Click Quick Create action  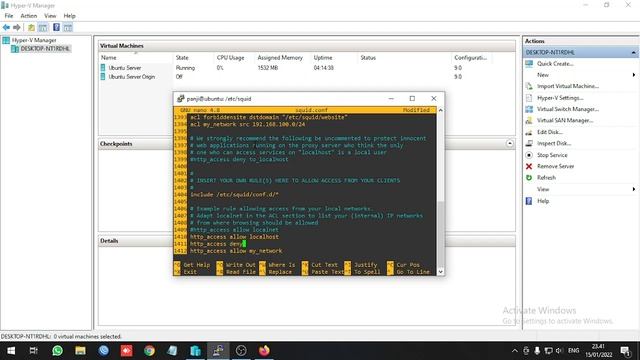[555, 64]
